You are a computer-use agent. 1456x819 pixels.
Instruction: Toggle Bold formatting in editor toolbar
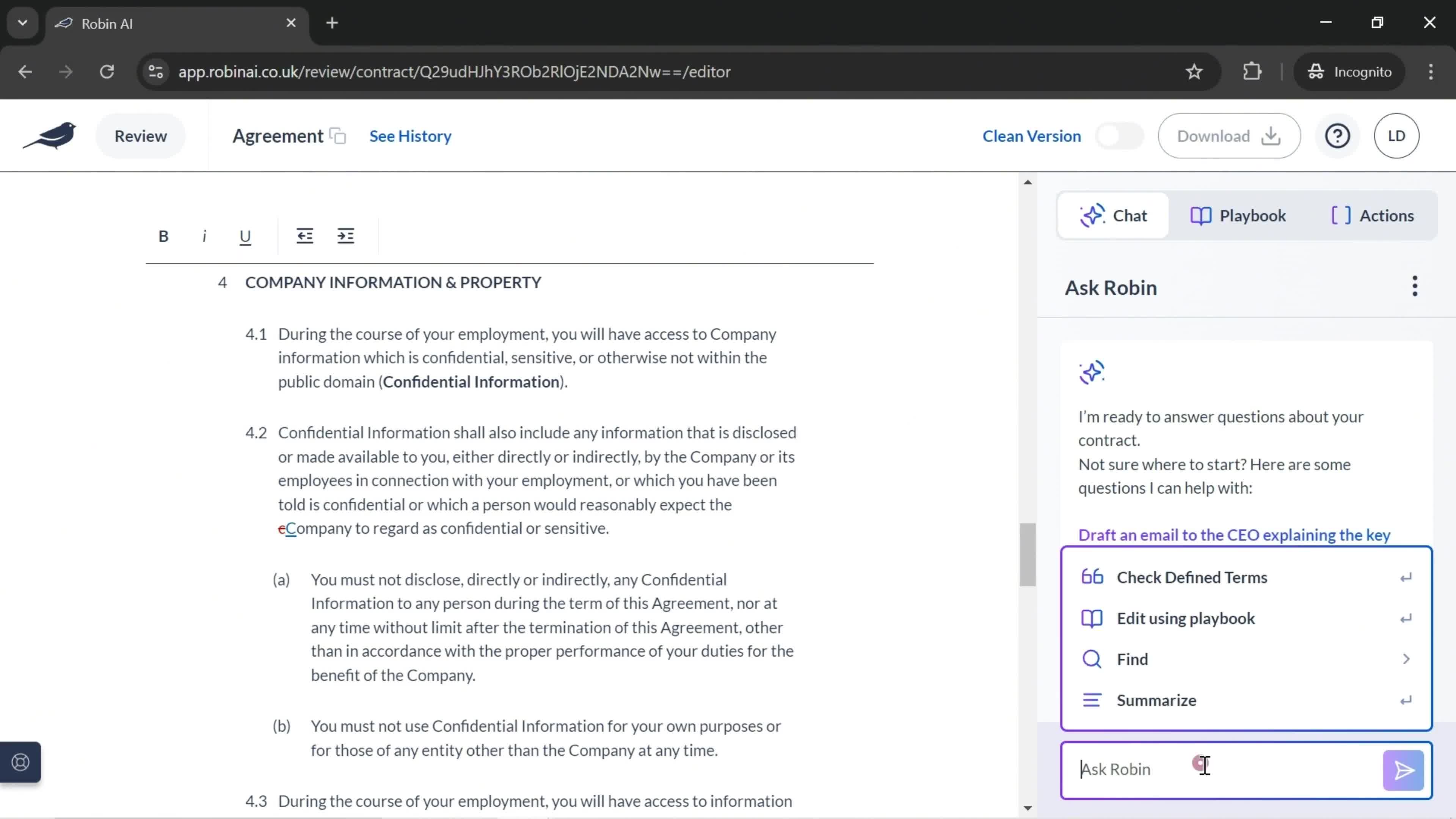coord(163,236)
